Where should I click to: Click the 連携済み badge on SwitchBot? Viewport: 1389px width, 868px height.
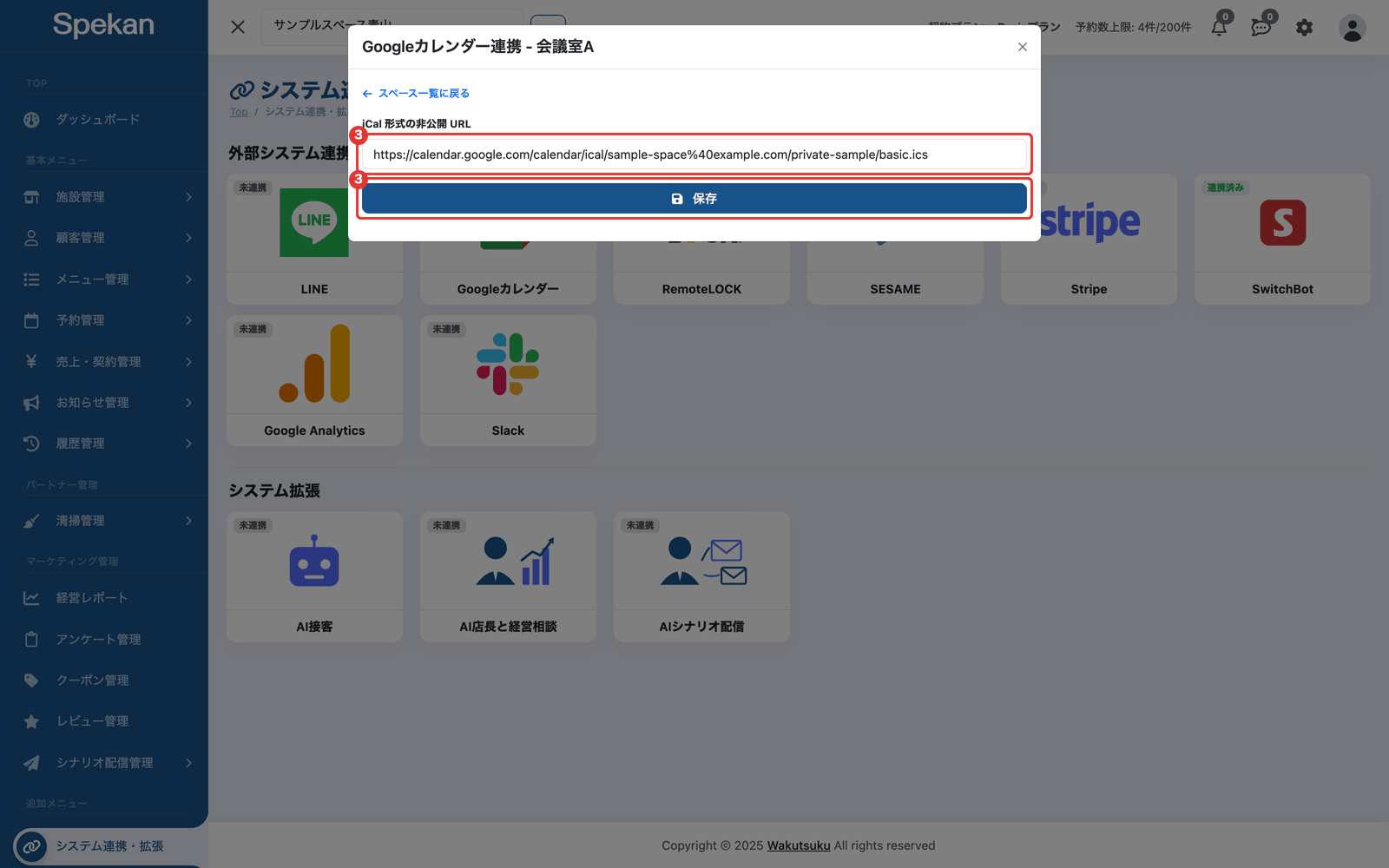pos(1225,187)
